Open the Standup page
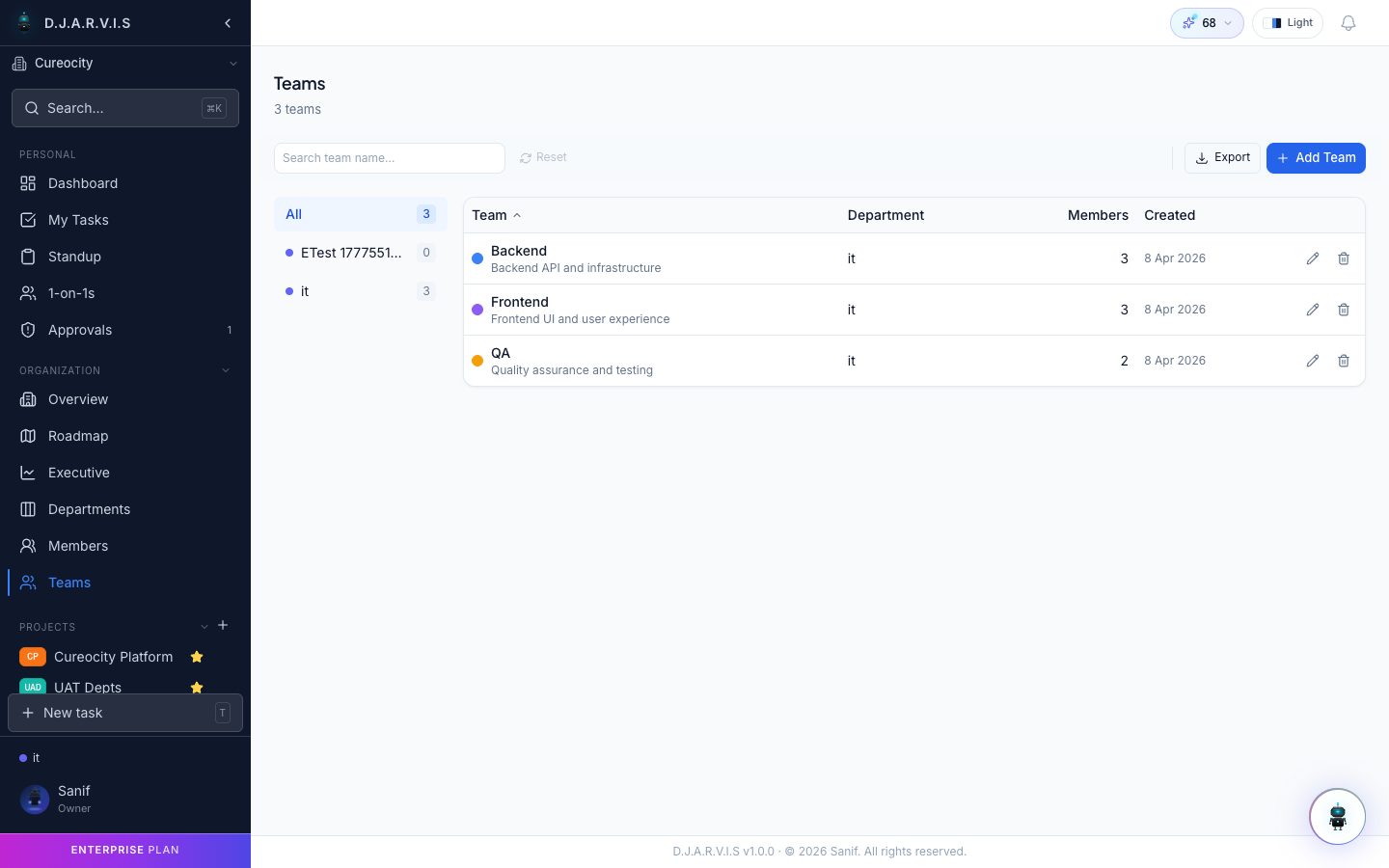The height and width of the screenshot is (868, 1389). click(125, 257)
